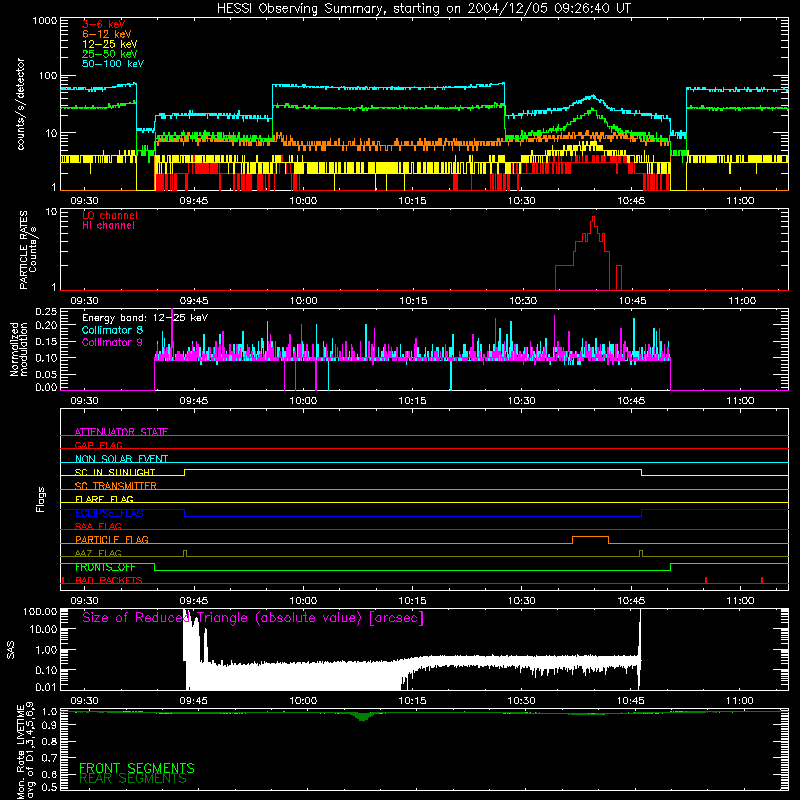
Task: Select the 6-12 keV legend label
Action: pos(107,34)
